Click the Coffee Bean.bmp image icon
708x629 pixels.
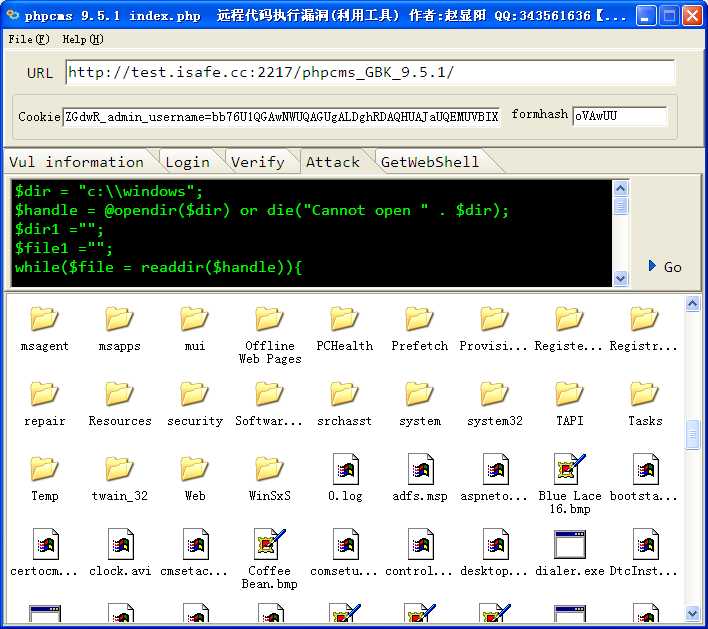pos(270,544)
